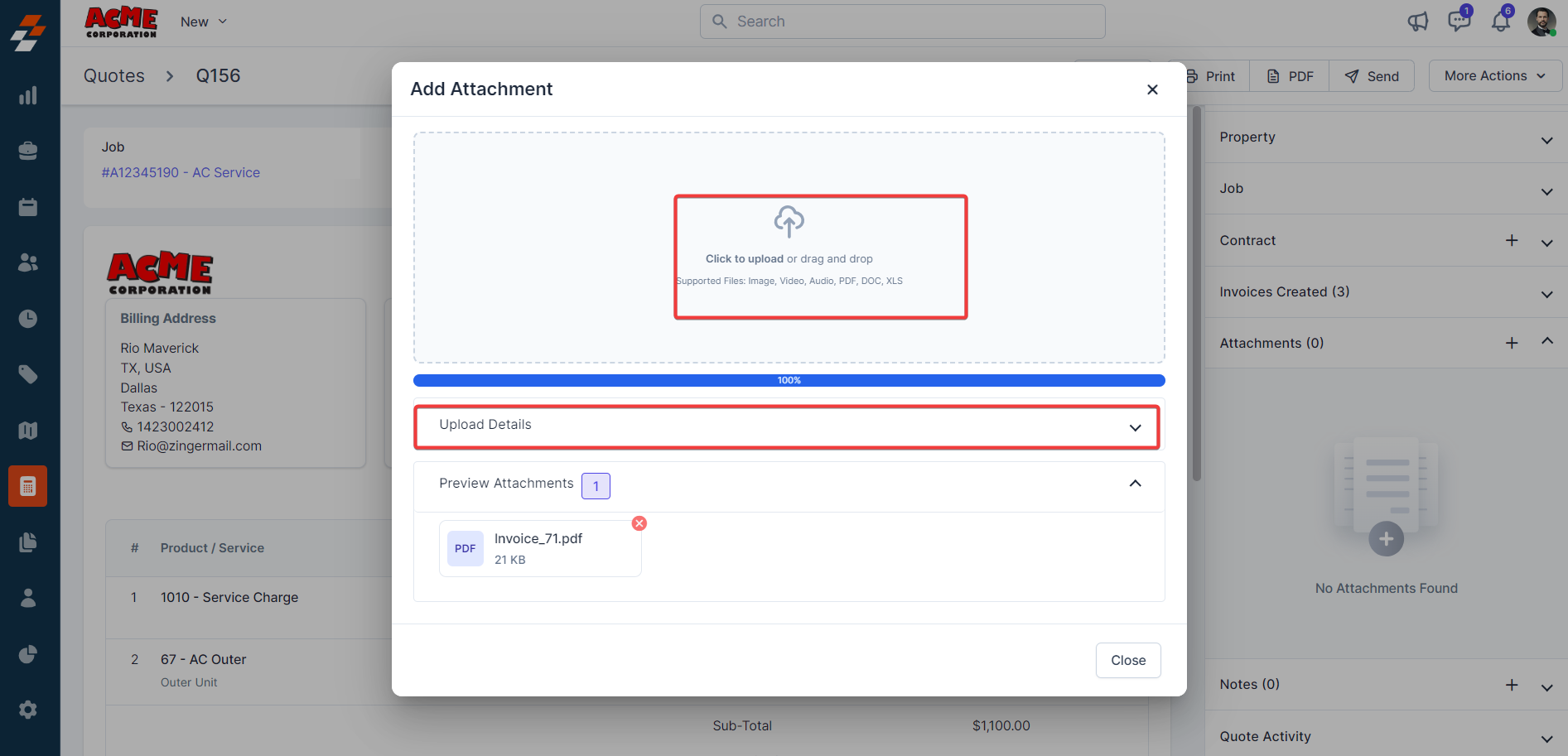Open the Zuper logo home icon
The width and height of the screenshot is (1568, 756).
28,33
